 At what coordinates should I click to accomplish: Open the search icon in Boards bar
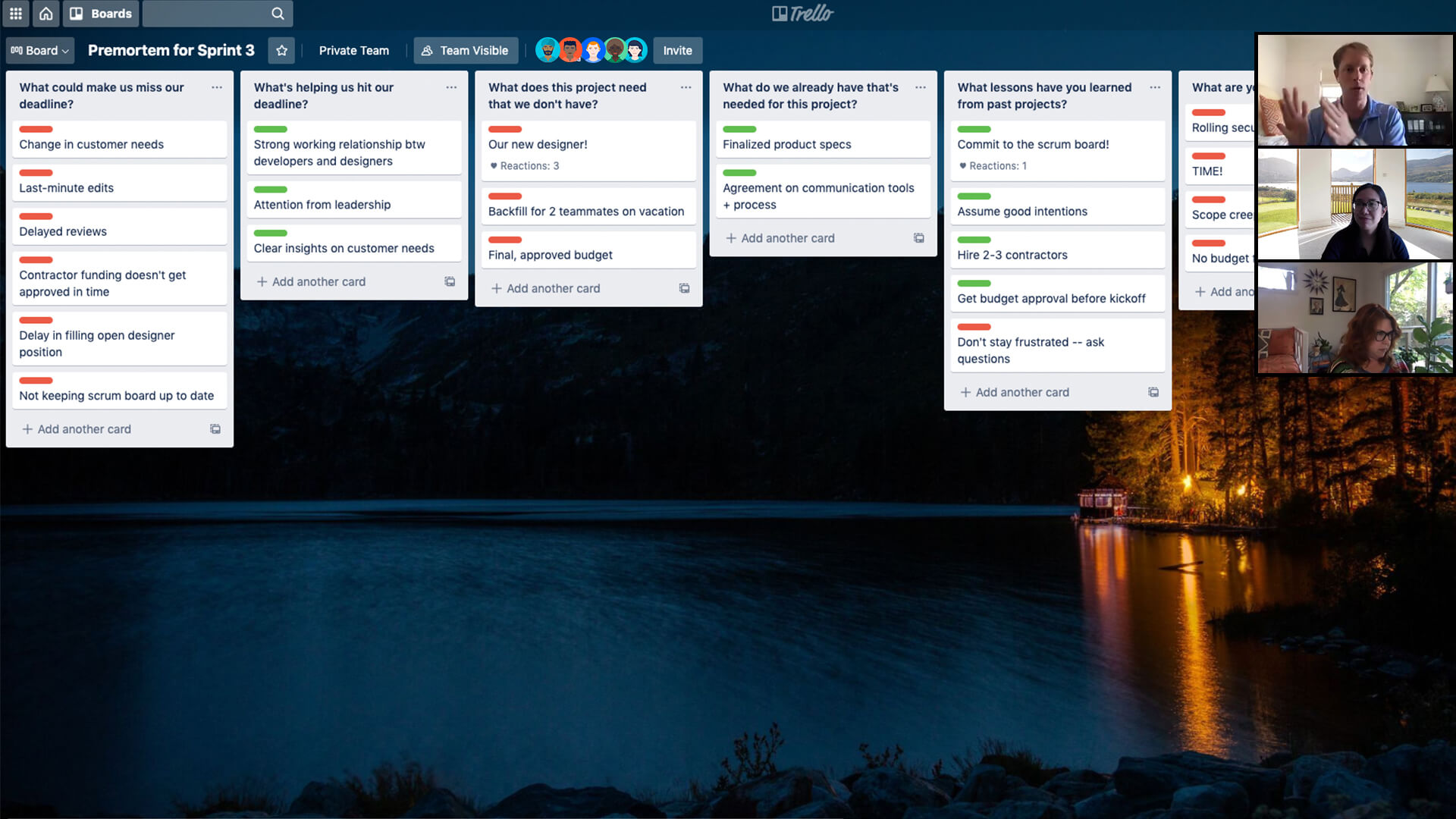(x=278, y=13)
